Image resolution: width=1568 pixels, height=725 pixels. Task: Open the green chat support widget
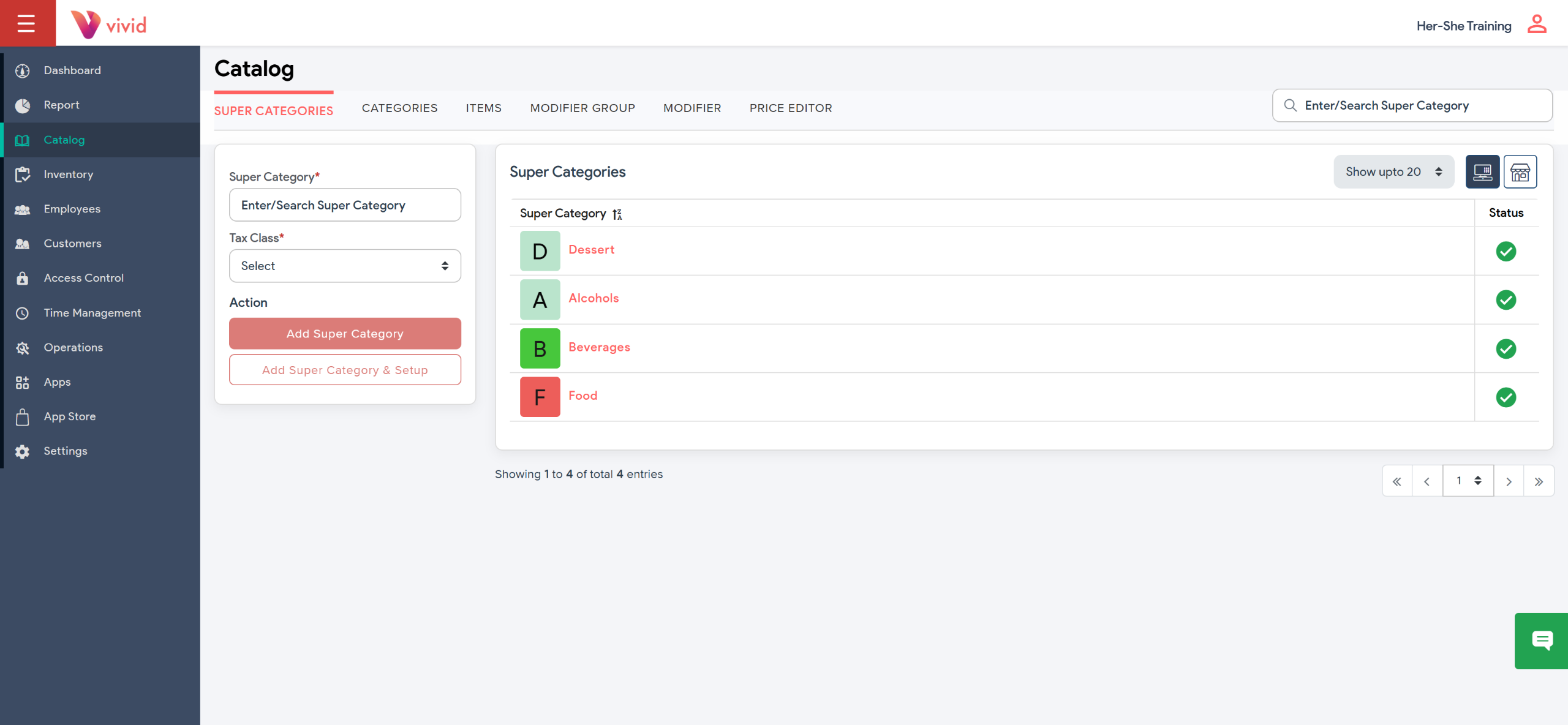tap(1542, 640)
